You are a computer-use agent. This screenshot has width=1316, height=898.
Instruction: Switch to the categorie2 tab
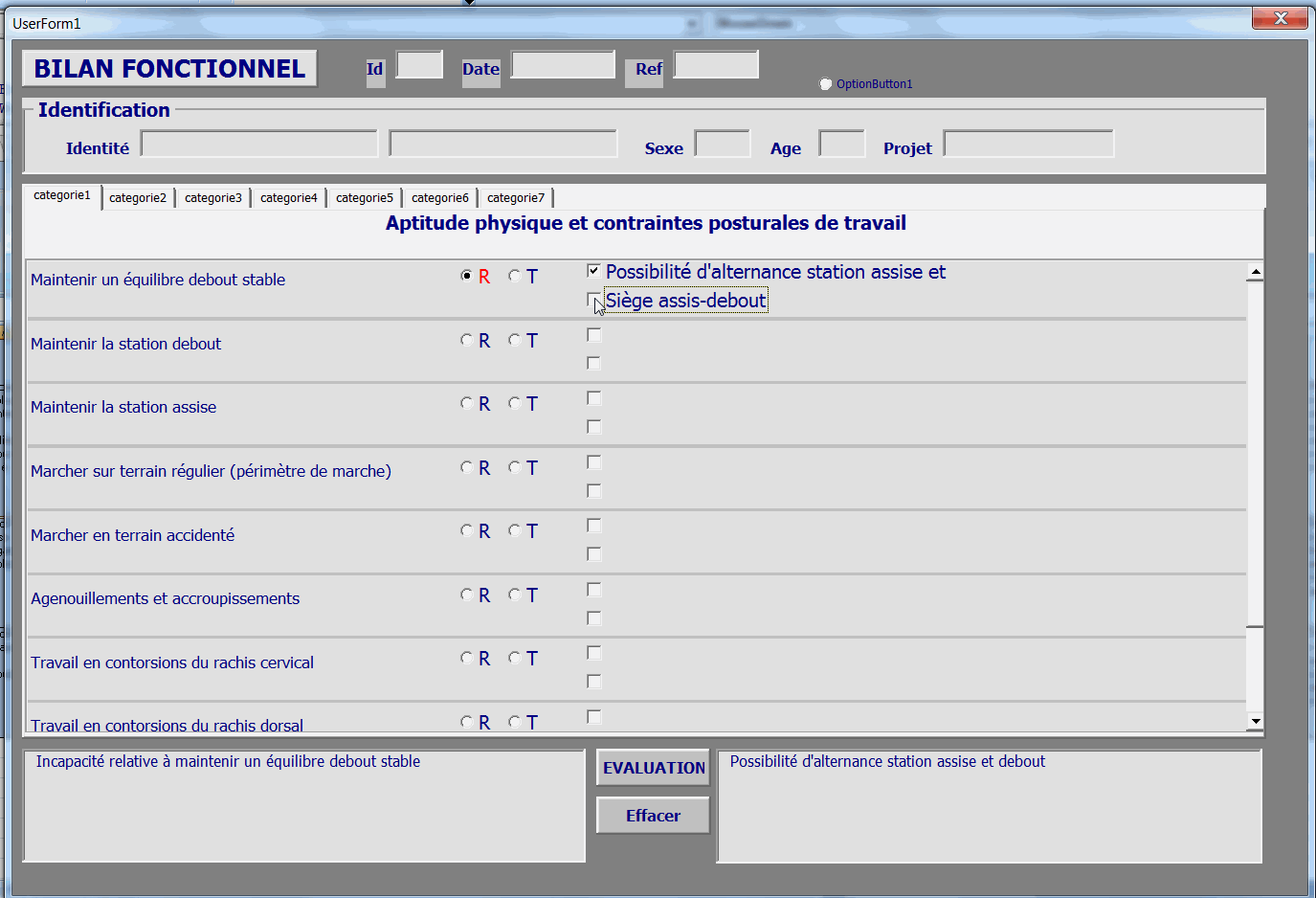click(137, 198)
